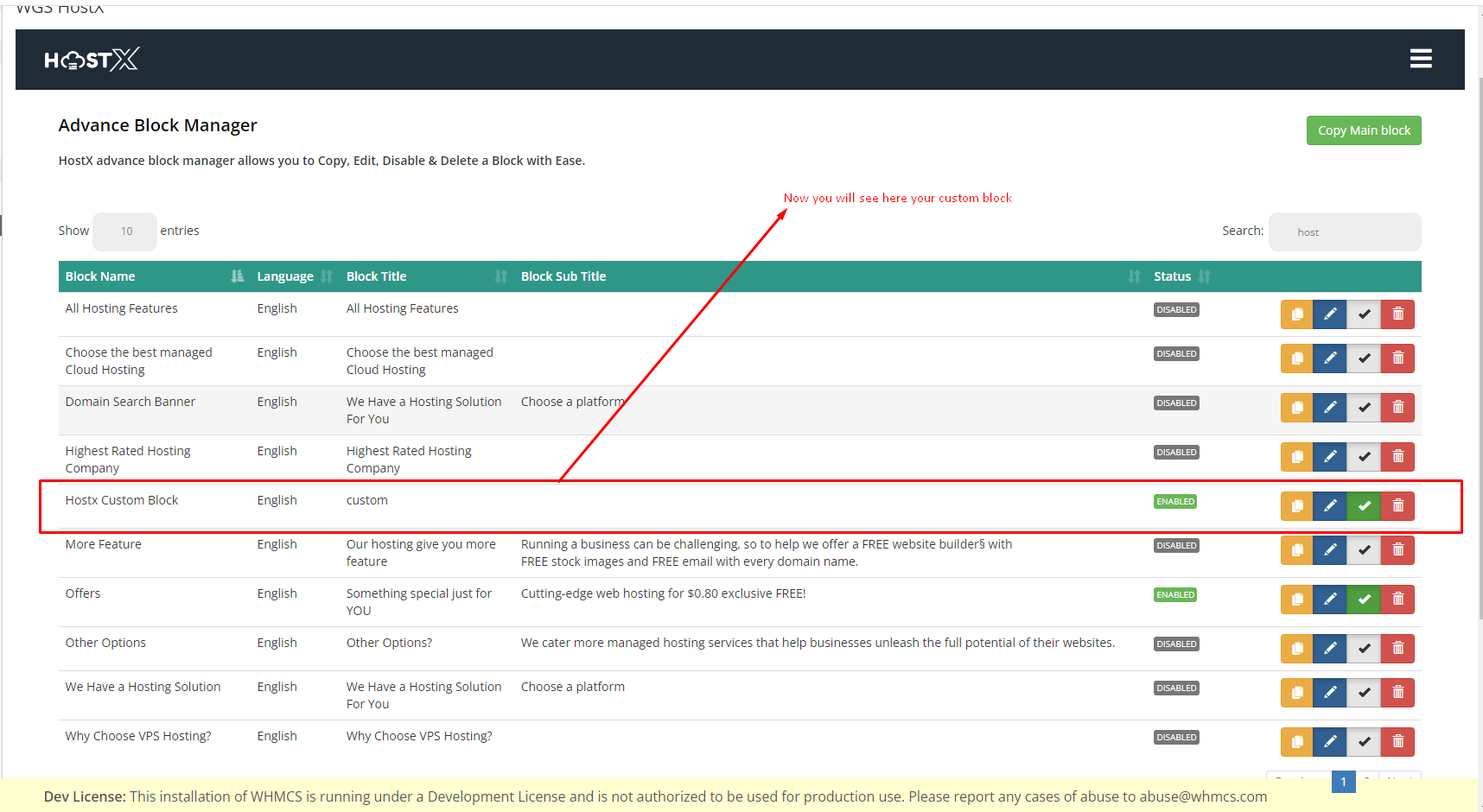This screenshot has height=812, width=1483.
Task: Copy the All Hosting Features block
Action: 1296,314
